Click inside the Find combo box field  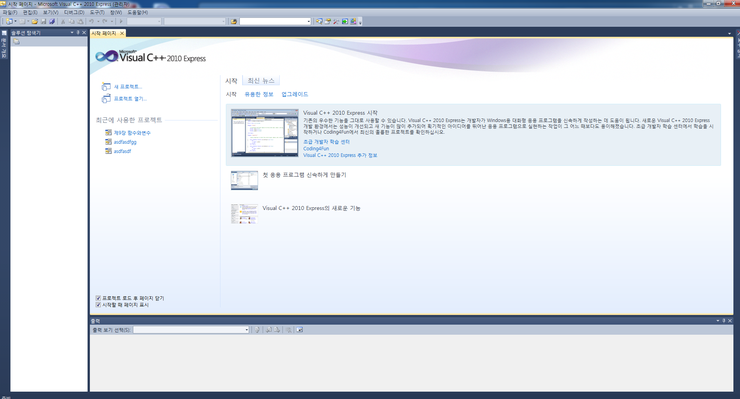point(273,21)
